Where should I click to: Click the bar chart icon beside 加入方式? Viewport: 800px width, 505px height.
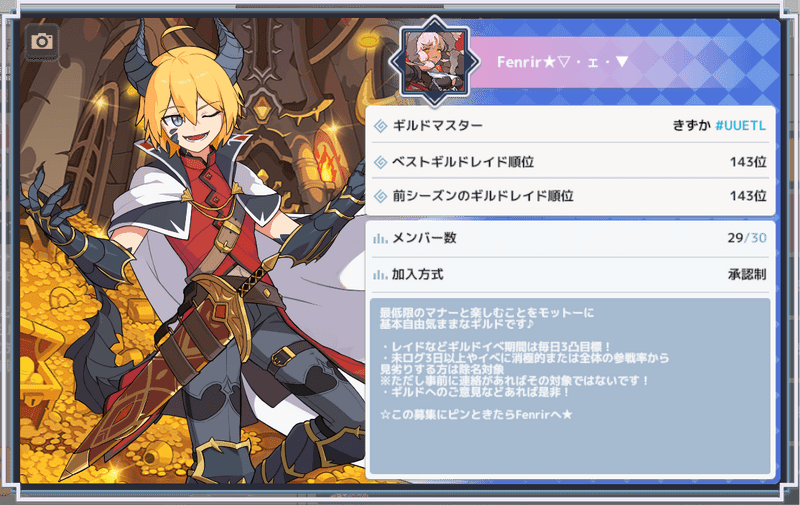(380, 275)
